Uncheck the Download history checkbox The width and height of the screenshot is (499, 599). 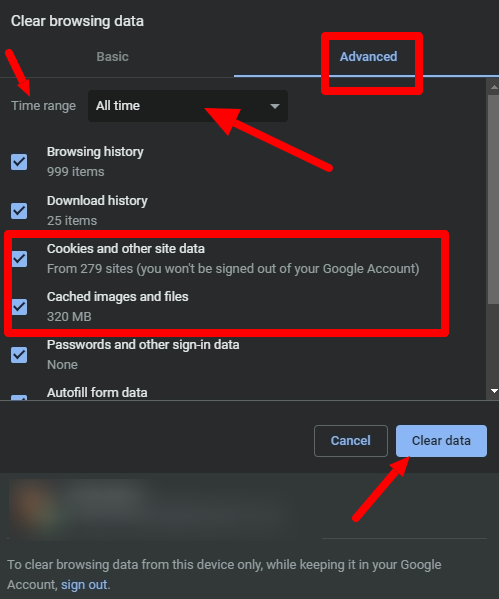pos(19,211)
